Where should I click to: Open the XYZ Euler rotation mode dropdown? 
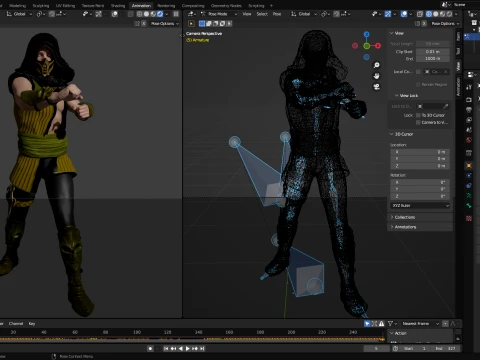coord(420,206)
